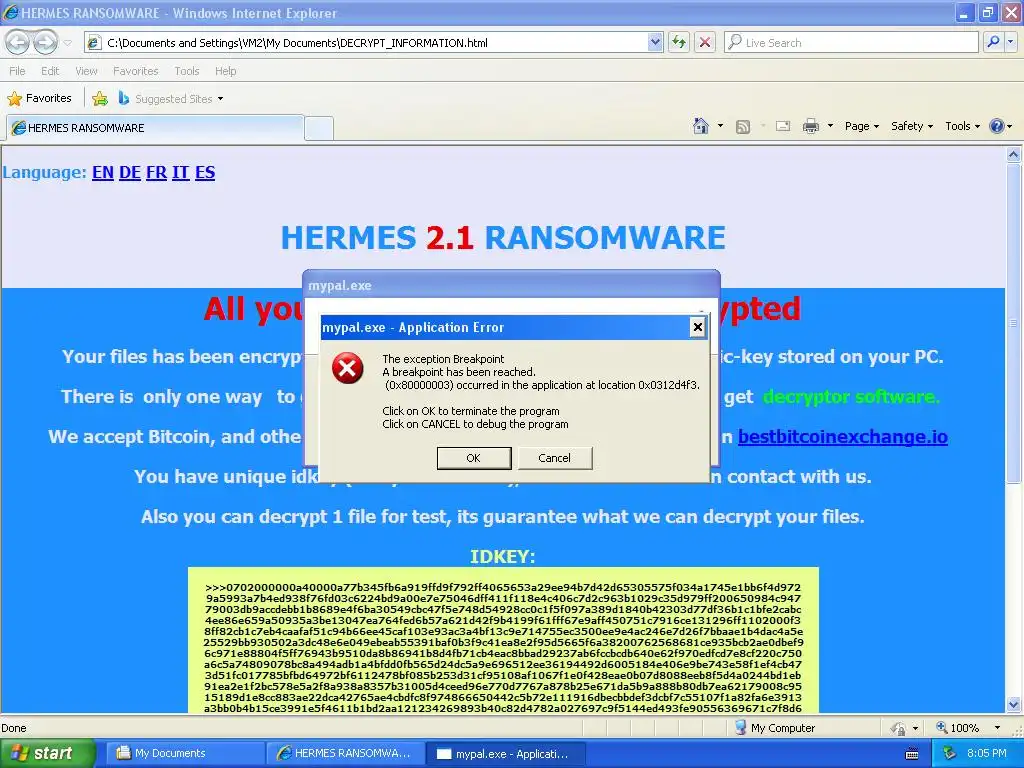Click the My Computer security zone
Screen dimensions: 1024x768
click(775, 728)
